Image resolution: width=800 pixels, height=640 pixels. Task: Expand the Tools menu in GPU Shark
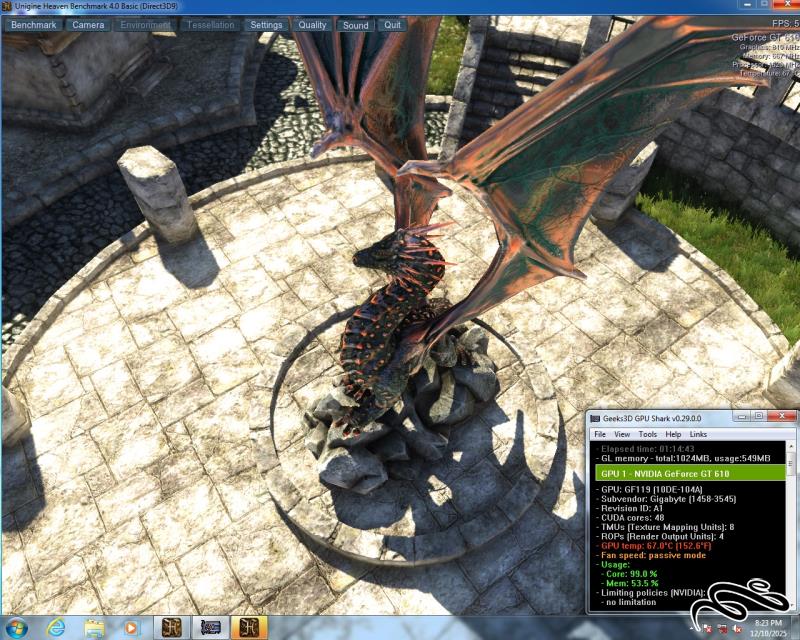pyautogui.click(x=648, y=434)
